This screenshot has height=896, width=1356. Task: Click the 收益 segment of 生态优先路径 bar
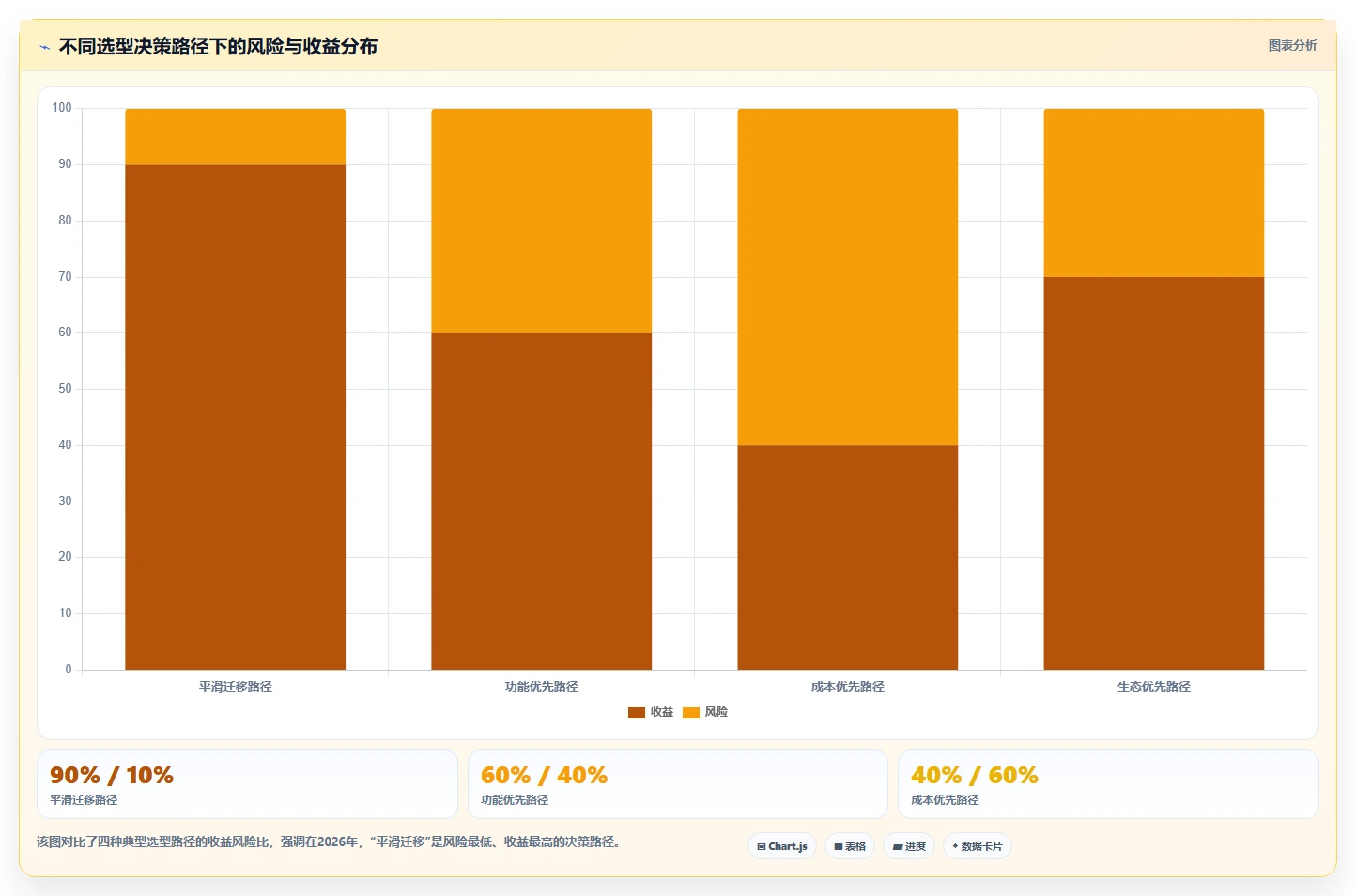click(x=1154, y=473)
